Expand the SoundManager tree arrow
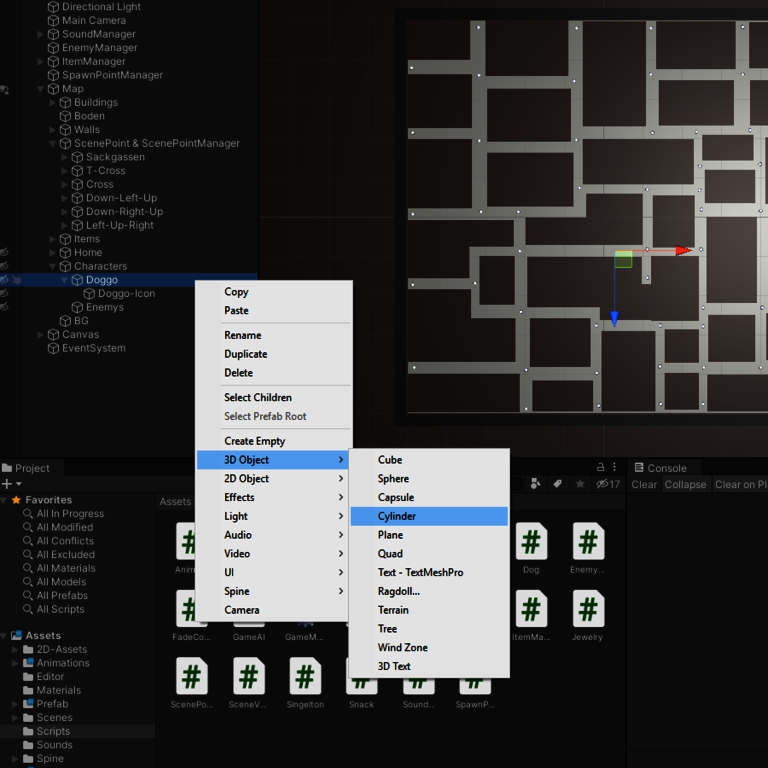The image size is (768, 768). coord(41,34)
